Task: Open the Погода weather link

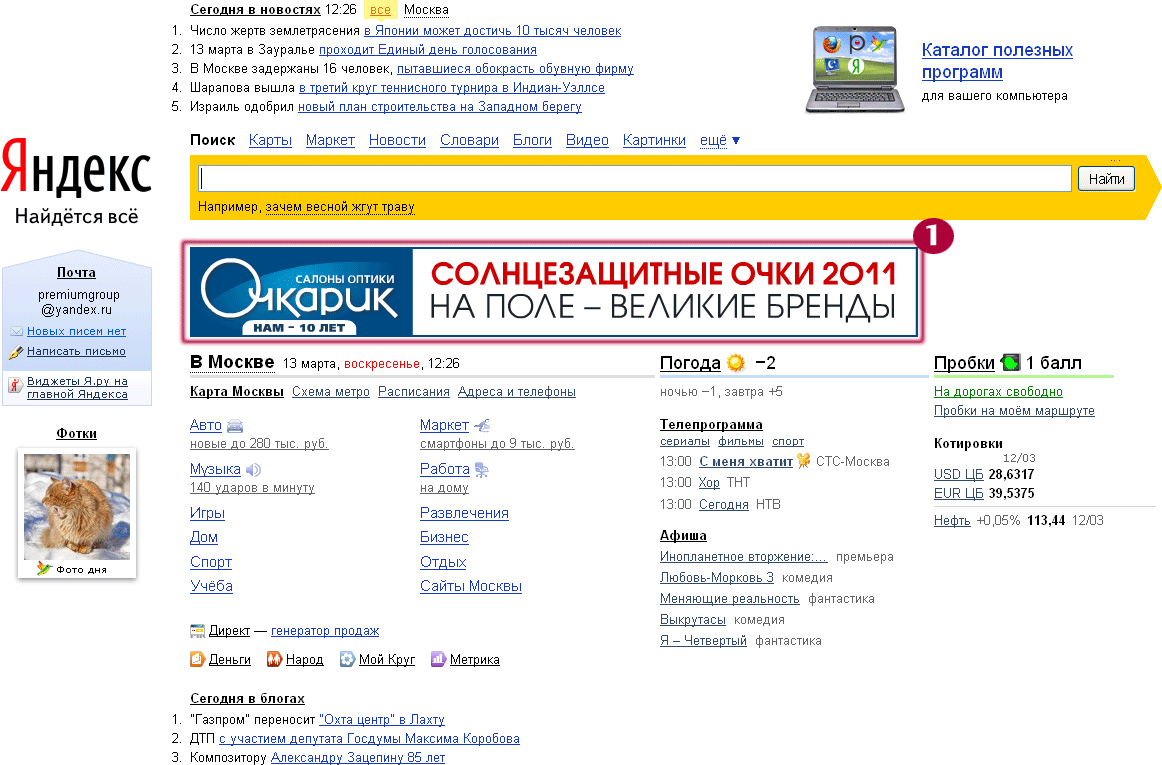Action: pyautogui.click(x=690, y=363)
